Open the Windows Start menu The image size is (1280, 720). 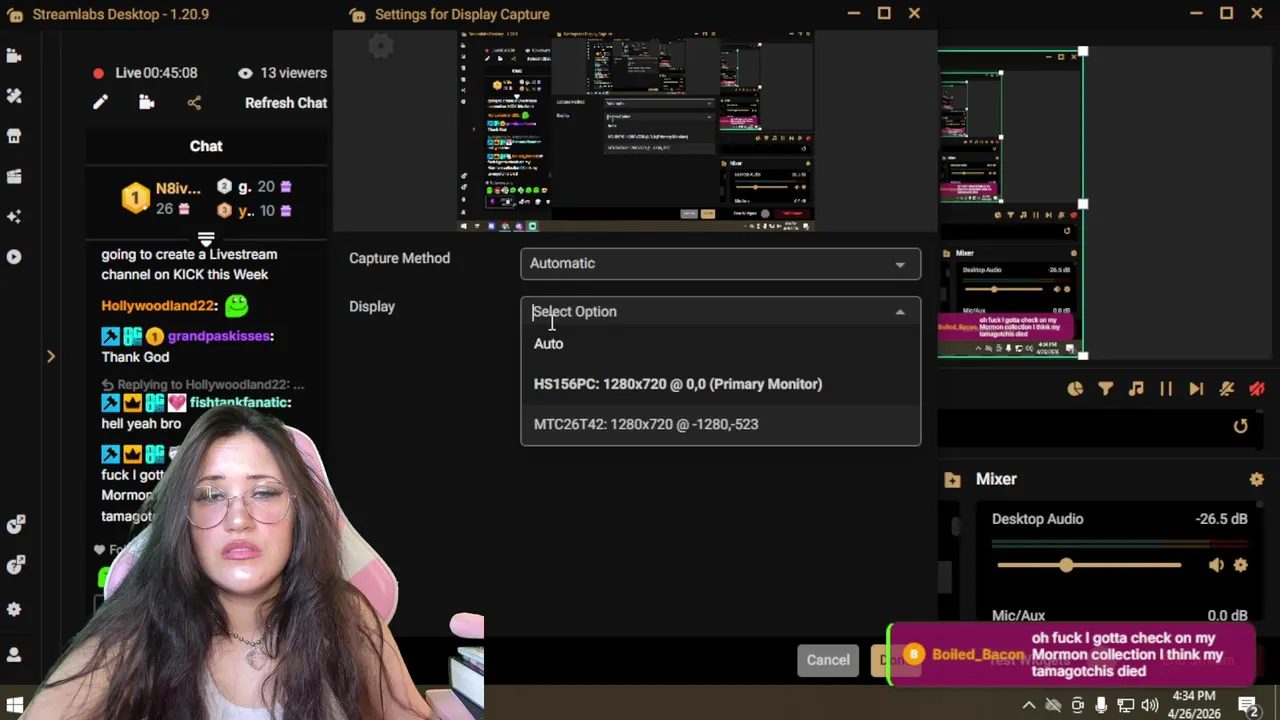[14, 705]
